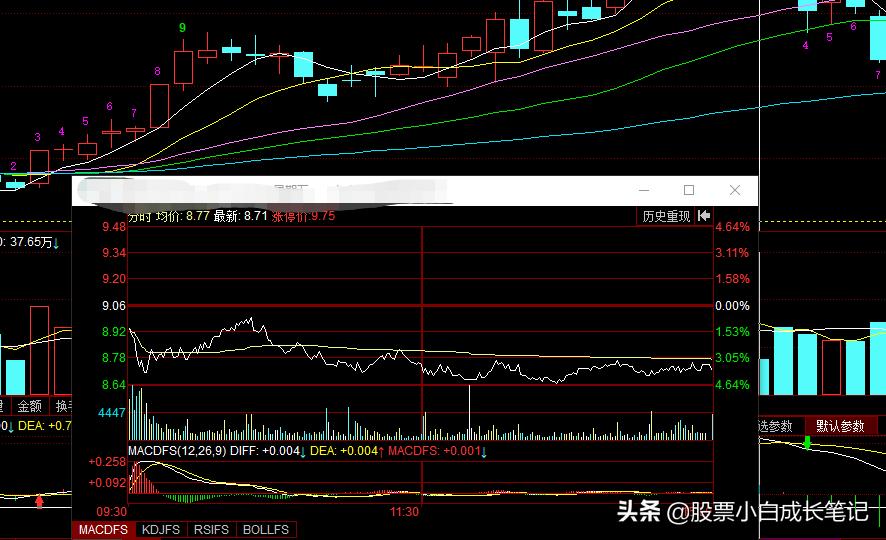Select the 金额 tab in background chart
This screenshot has height=540, width=886.
tap(29, 406)
